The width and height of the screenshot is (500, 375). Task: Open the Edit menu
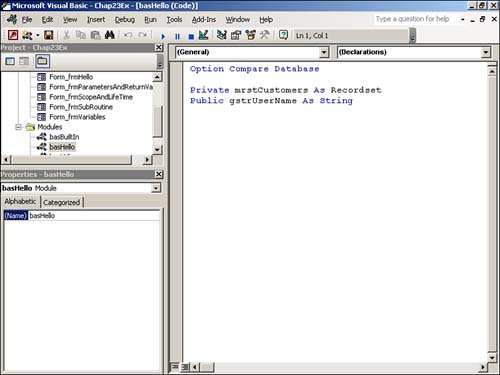47,20
